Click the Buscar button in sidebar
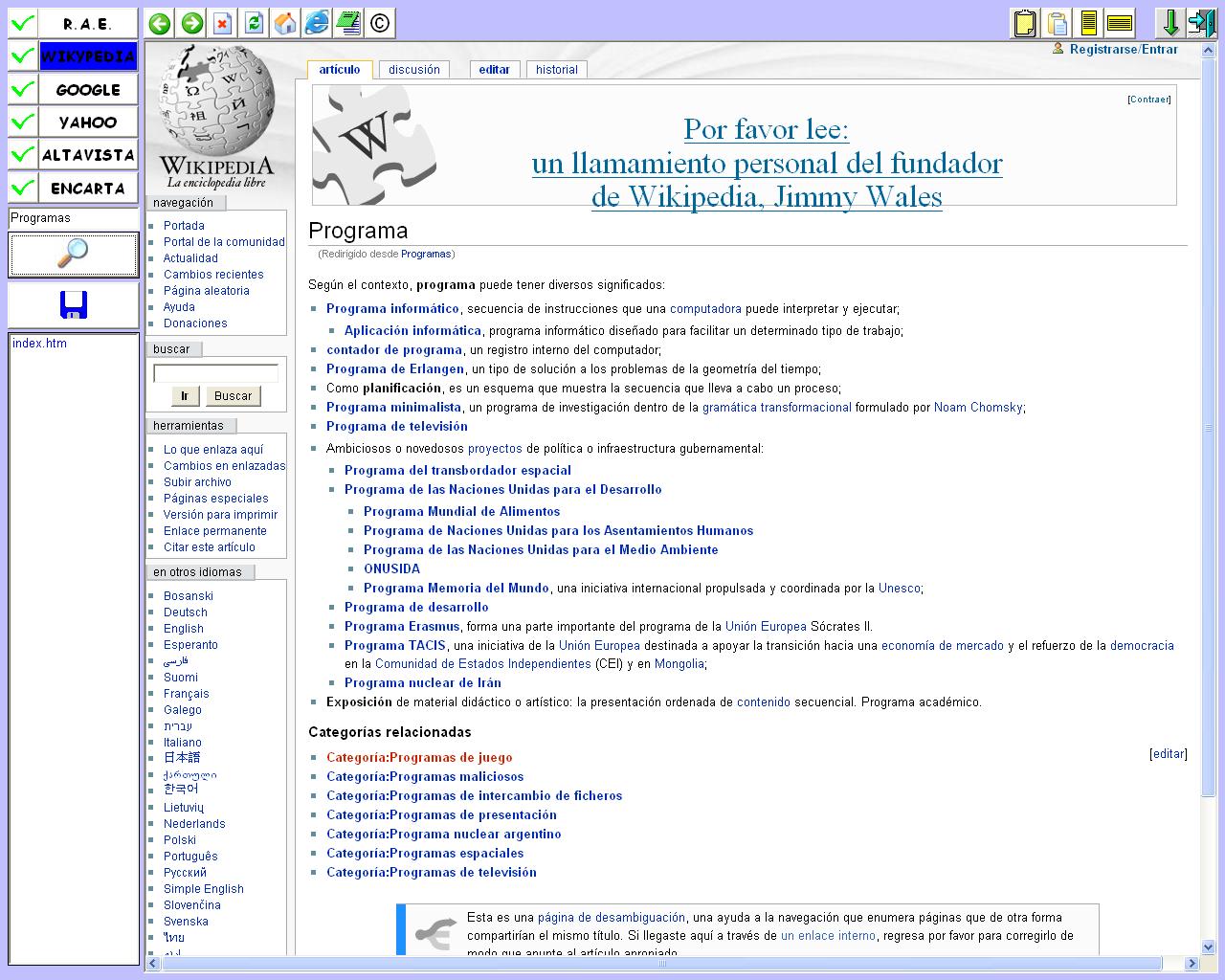The width and height of the screenshot is (1225, 980). pyautogui.click(x=233, y=396)
